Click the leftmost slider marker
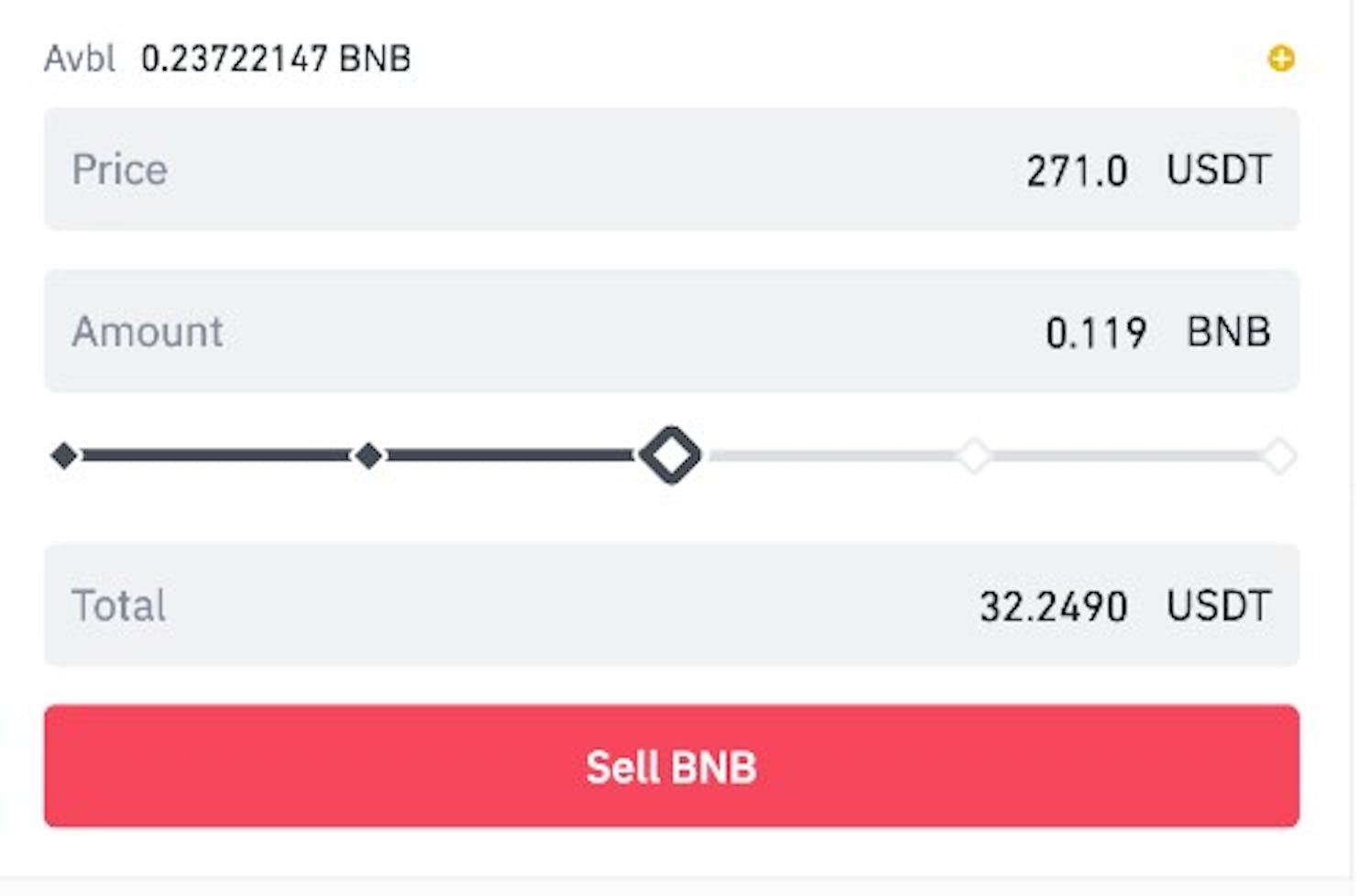Viewport: 1358px width, 896px height. (65, 454)
